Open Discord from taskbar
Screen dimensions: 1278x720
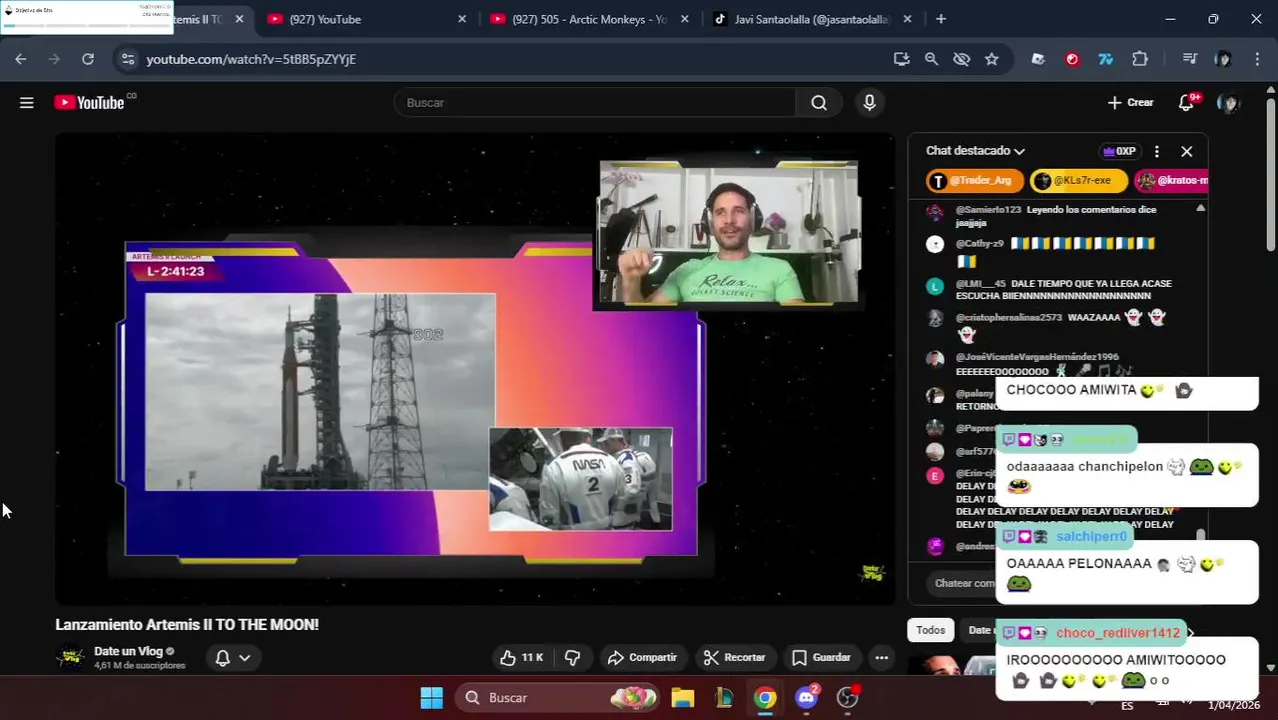tap(807, 698)
